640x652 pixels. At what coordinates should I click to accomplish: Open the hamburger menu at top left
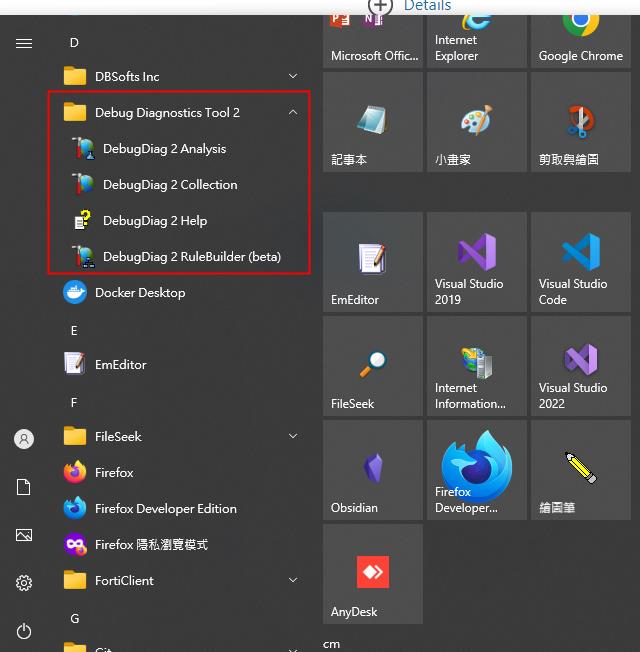[x=24, y=43]
